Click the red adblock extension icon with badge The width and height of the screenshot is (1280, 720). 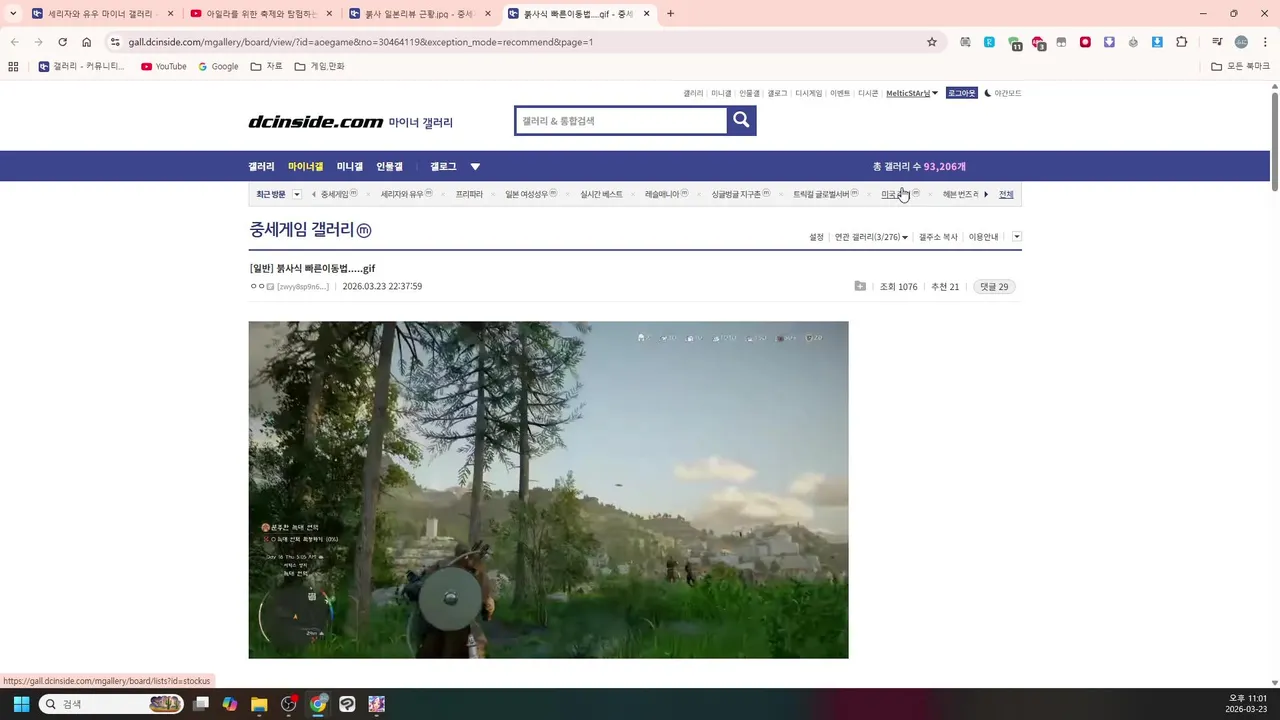(x=1038, y=43)
